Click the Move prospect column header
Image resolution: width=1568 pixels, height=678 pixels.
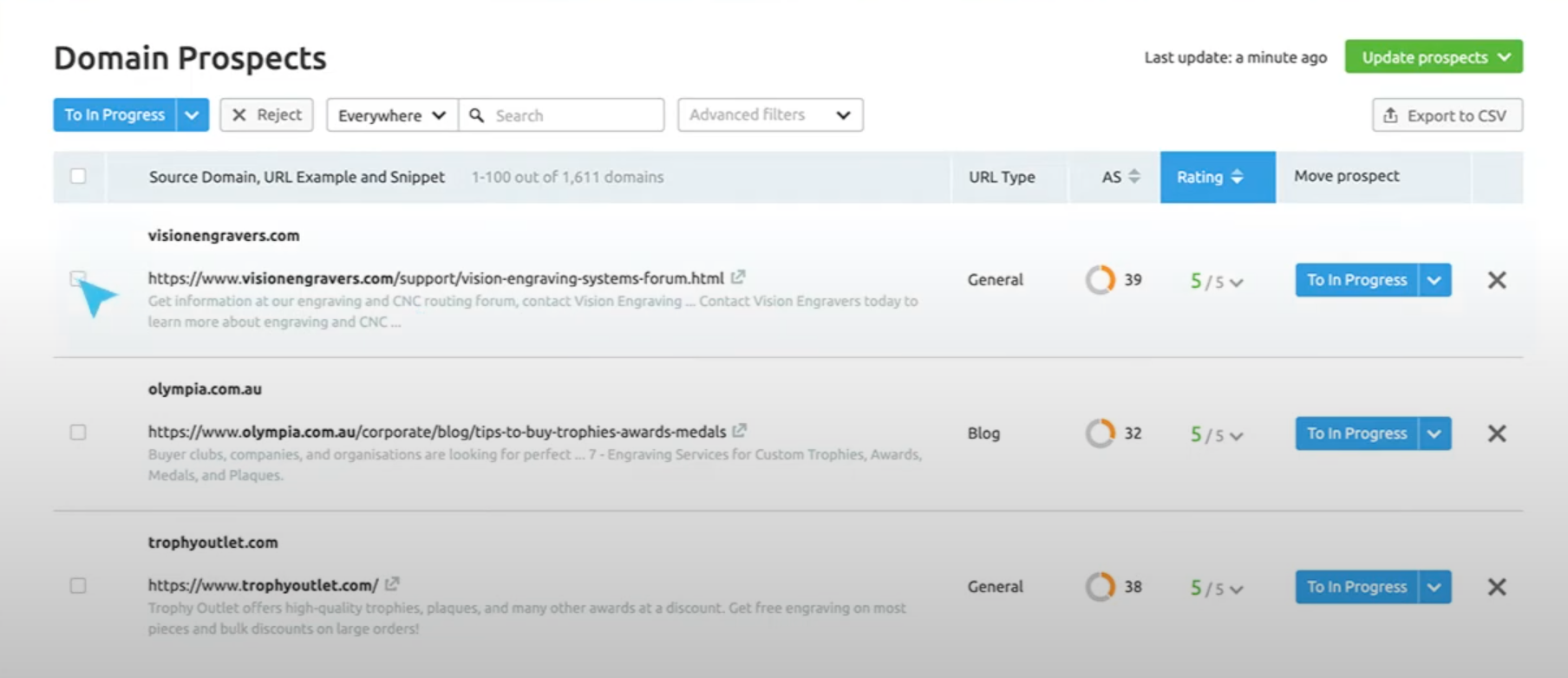point(1347,176)
